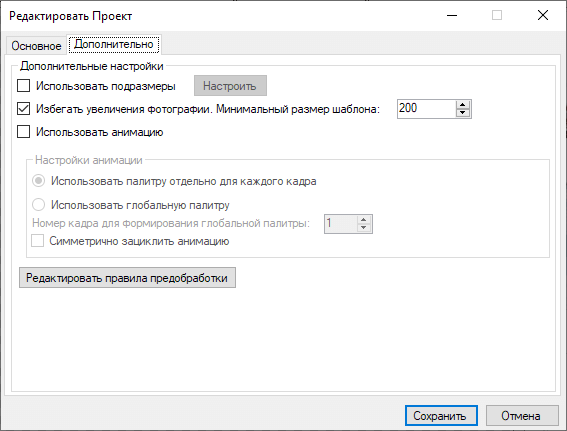Uncheck Избегать увеличения фотографии checkbox
Image resolution: width=567 pixels, height=431 pixels.
[24, 108]
